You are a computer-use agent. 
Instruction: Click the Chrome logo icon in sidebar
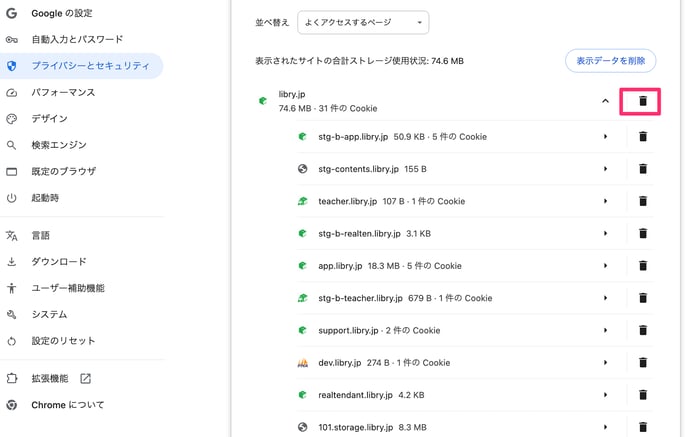pyautogui.click(x=12, y=405)
